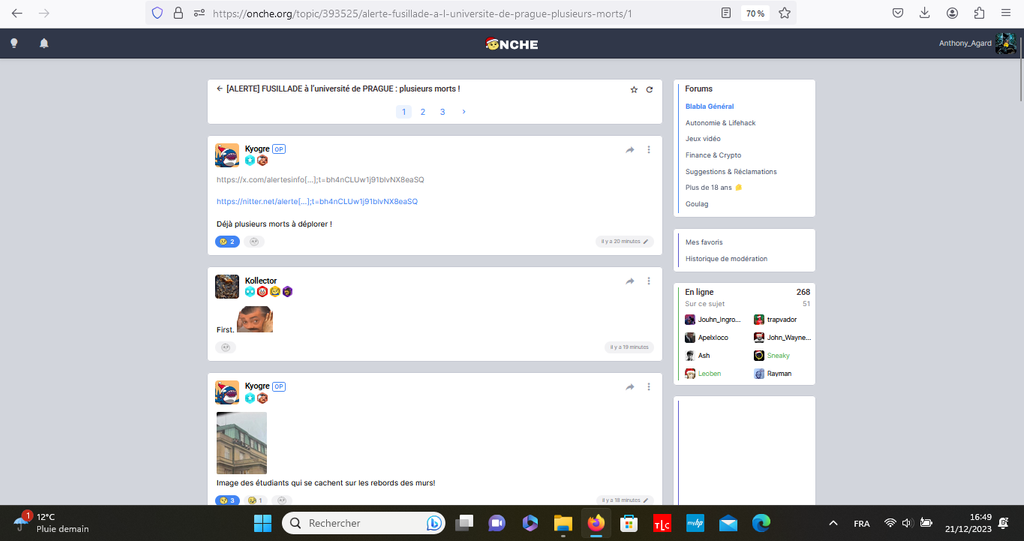Share Kollector's post using arrow icon

630,281
